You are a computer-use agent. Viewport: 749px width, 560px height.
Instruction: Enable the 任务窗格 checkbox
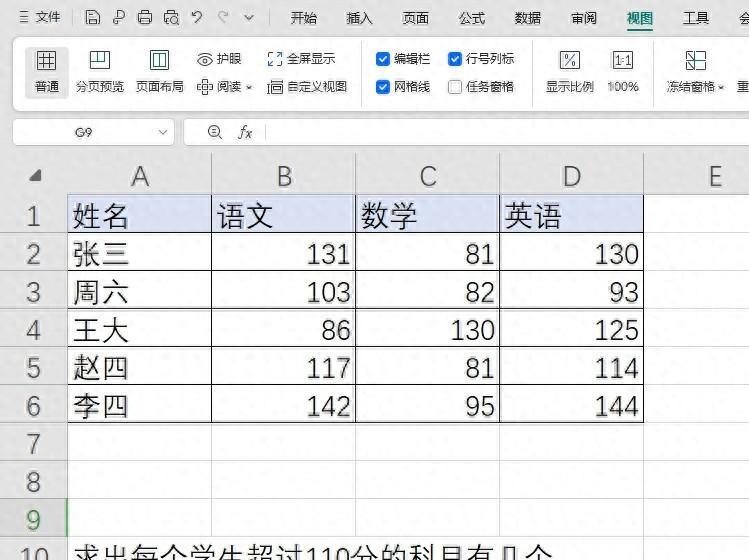[455, 87]
